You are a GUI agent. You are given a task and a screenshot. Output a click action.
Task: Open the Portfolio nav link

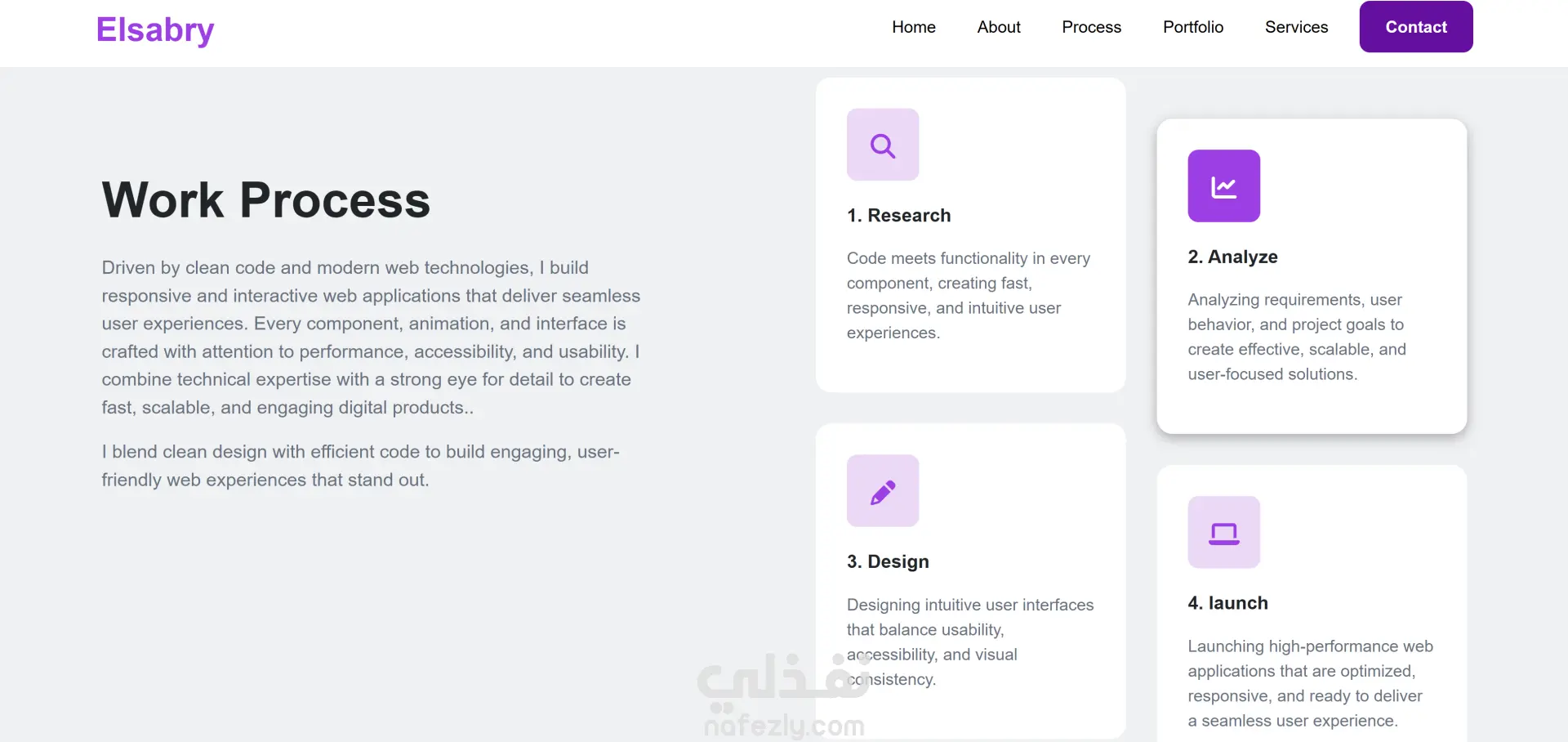[x=1193, y=27]
